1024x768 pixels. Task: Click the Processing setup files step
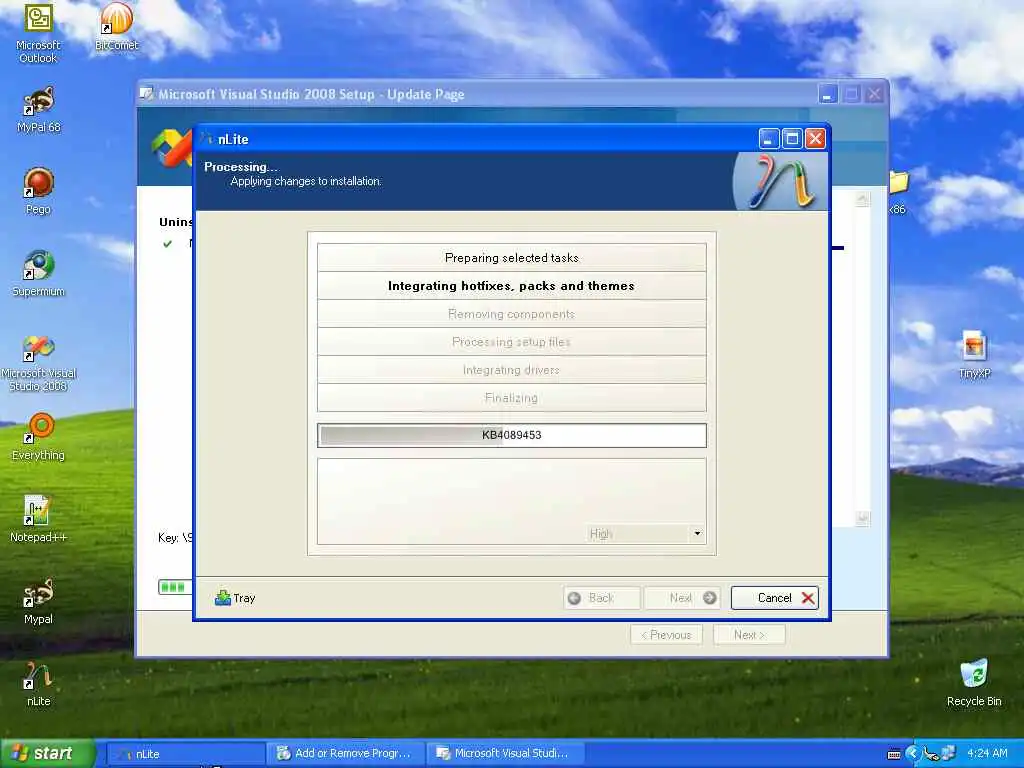[512, 342]
